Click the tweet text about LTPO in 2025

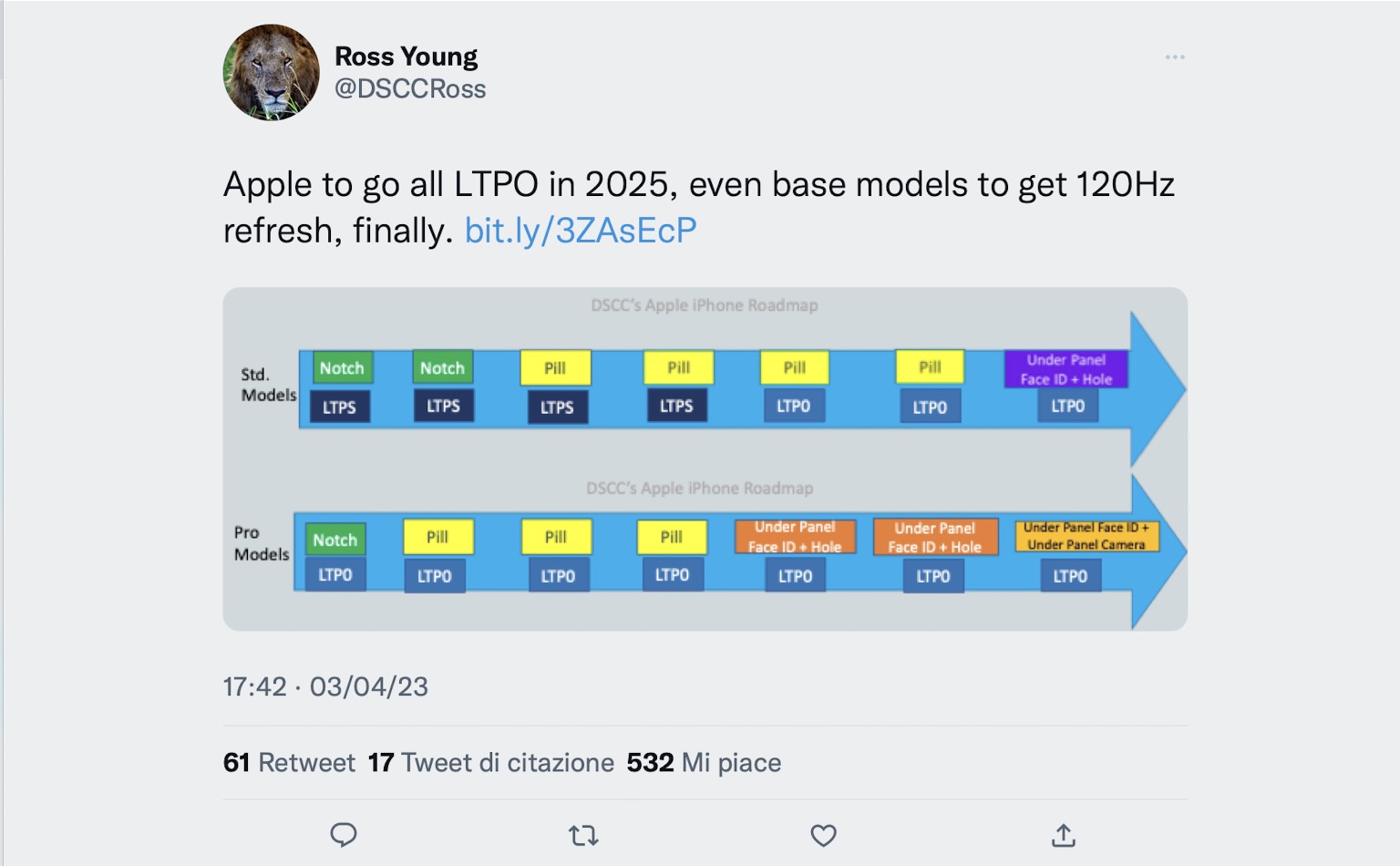point(699,207)
